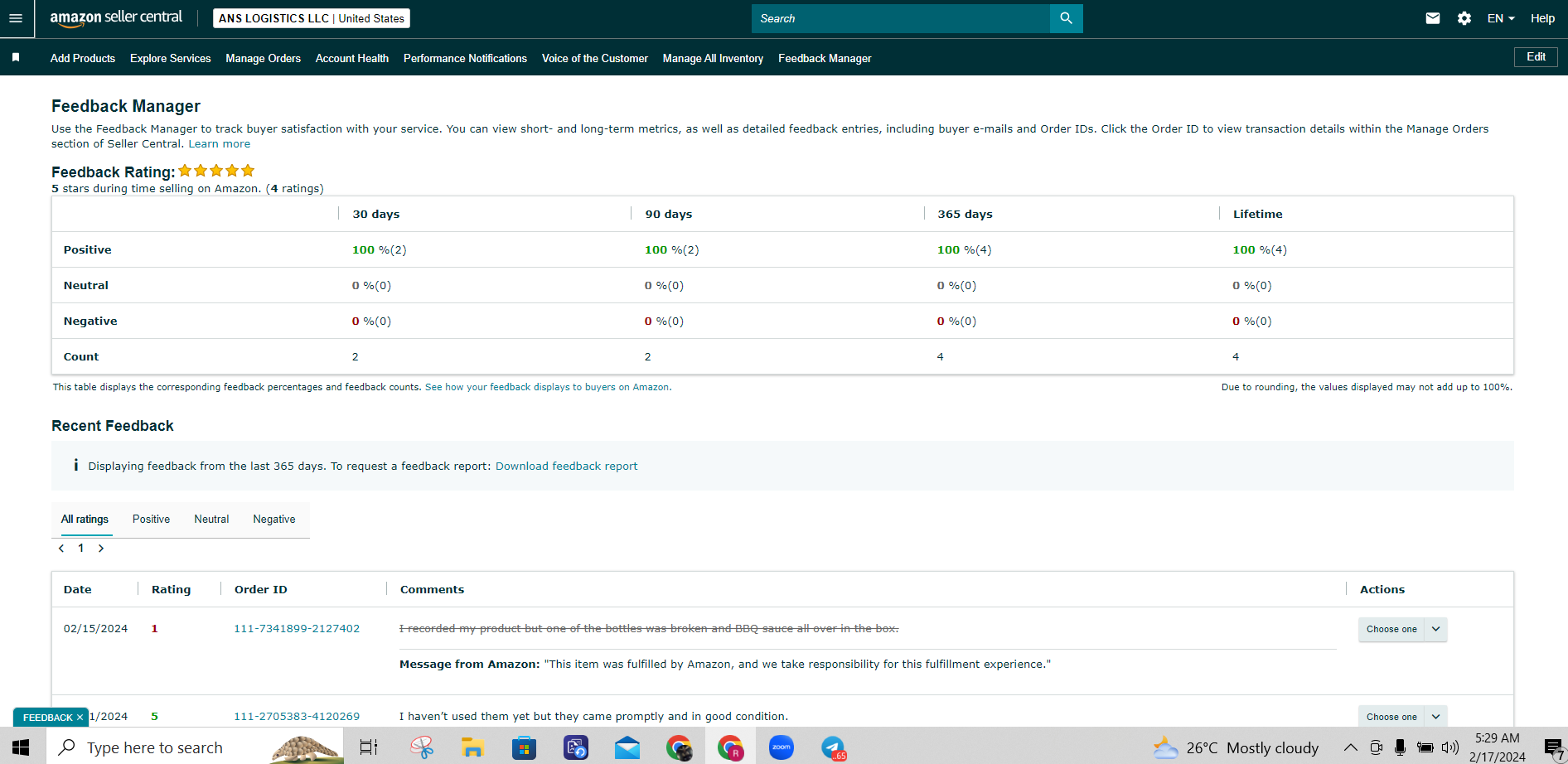Open Add Products in the navigation bar
This screenshot has height=764, width=1568.
pos(83,58)
